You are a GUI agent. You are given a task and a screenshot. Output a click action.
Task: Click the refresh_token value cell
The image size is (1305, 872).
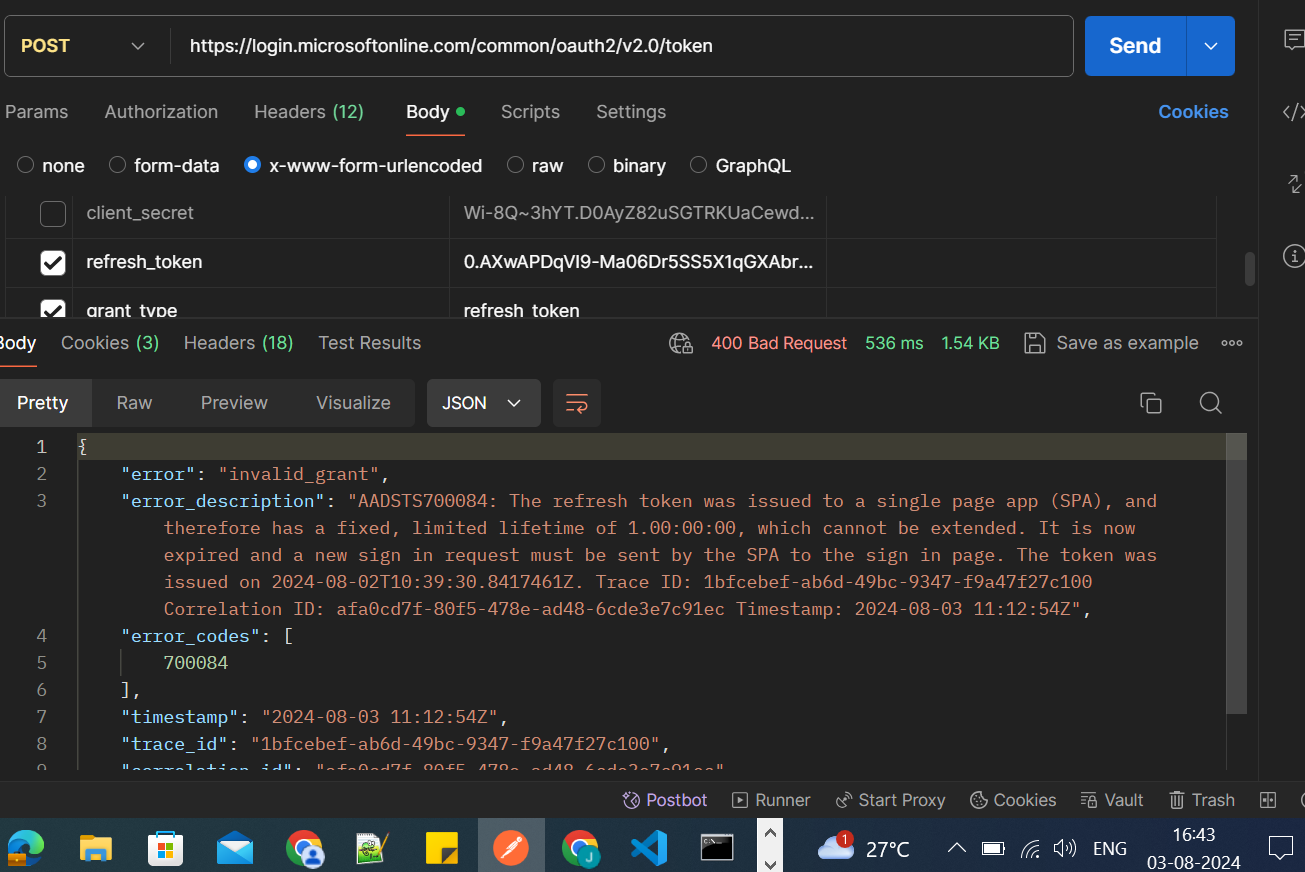pos(638,262)
